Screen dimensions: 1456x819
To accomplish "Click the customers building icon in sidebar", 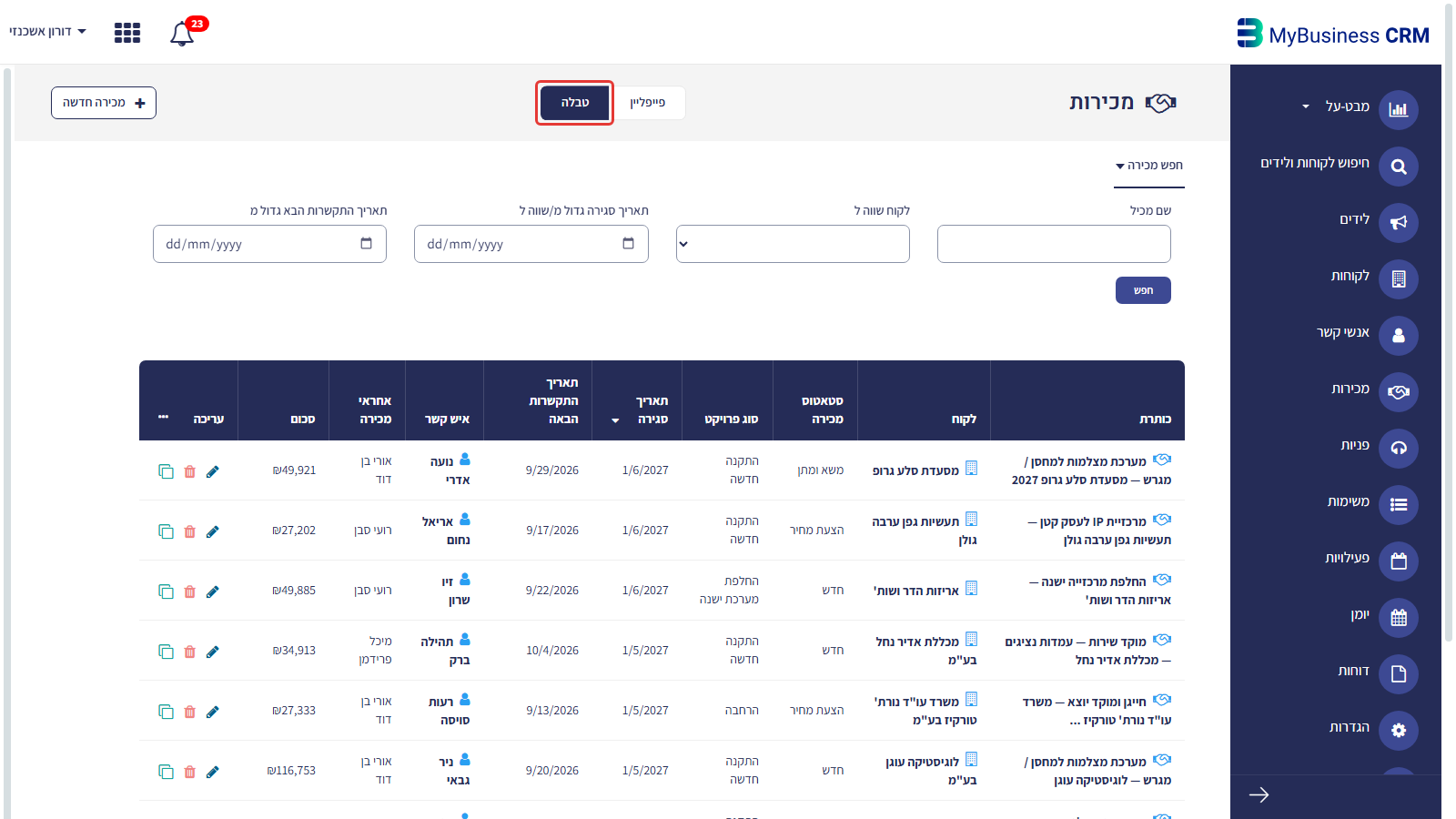I will click(1399, 278).
